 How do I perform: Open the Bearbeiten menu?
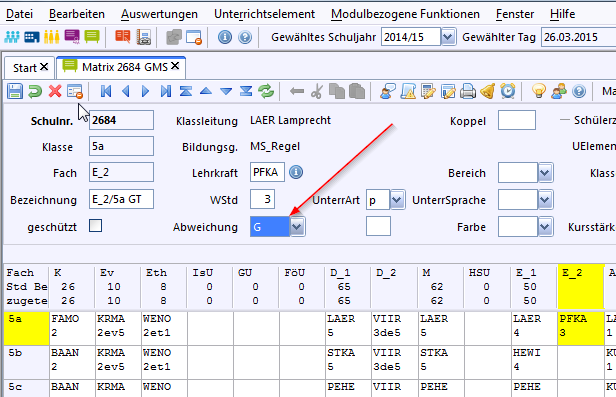coord(77,14)
